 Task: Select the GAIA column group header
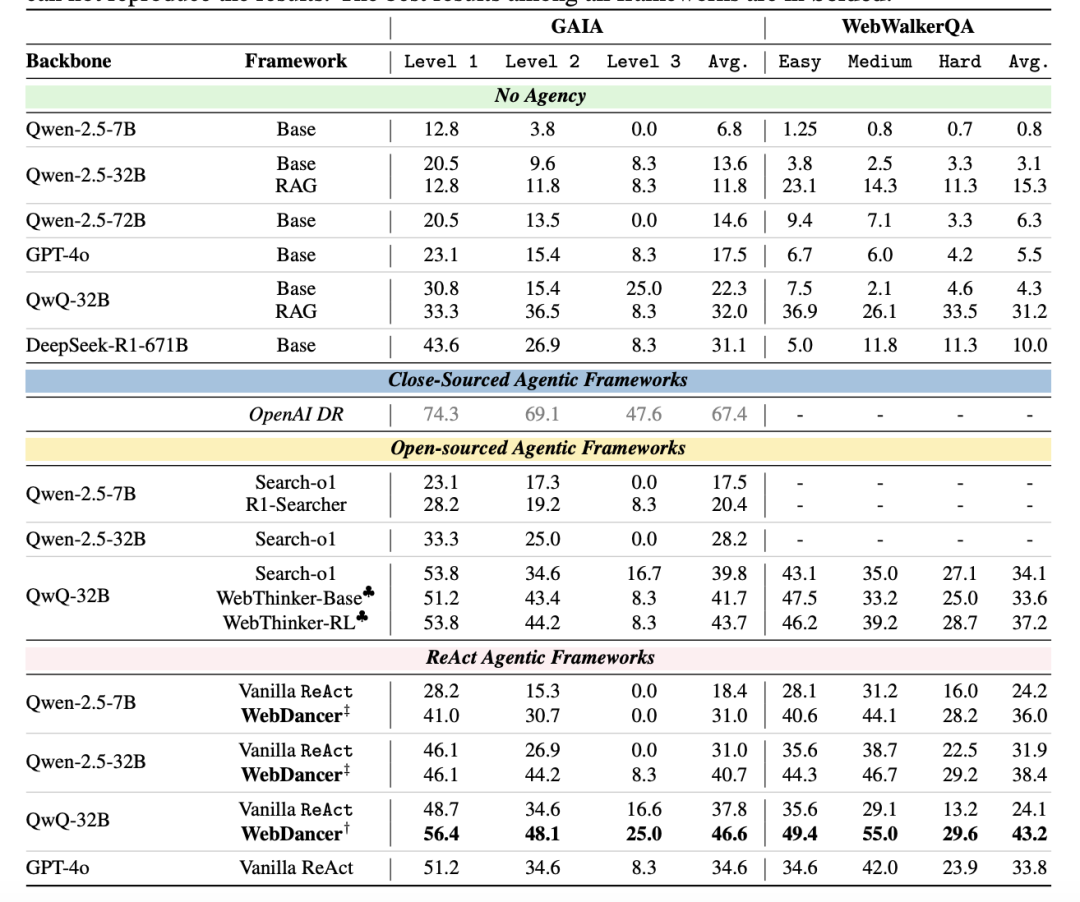(577, 26)
